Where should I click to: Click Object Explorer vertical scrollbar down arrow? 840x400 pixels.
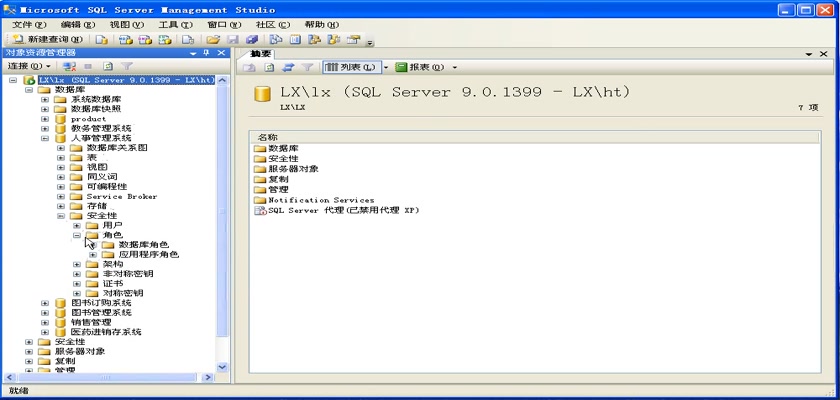(223, 367)
